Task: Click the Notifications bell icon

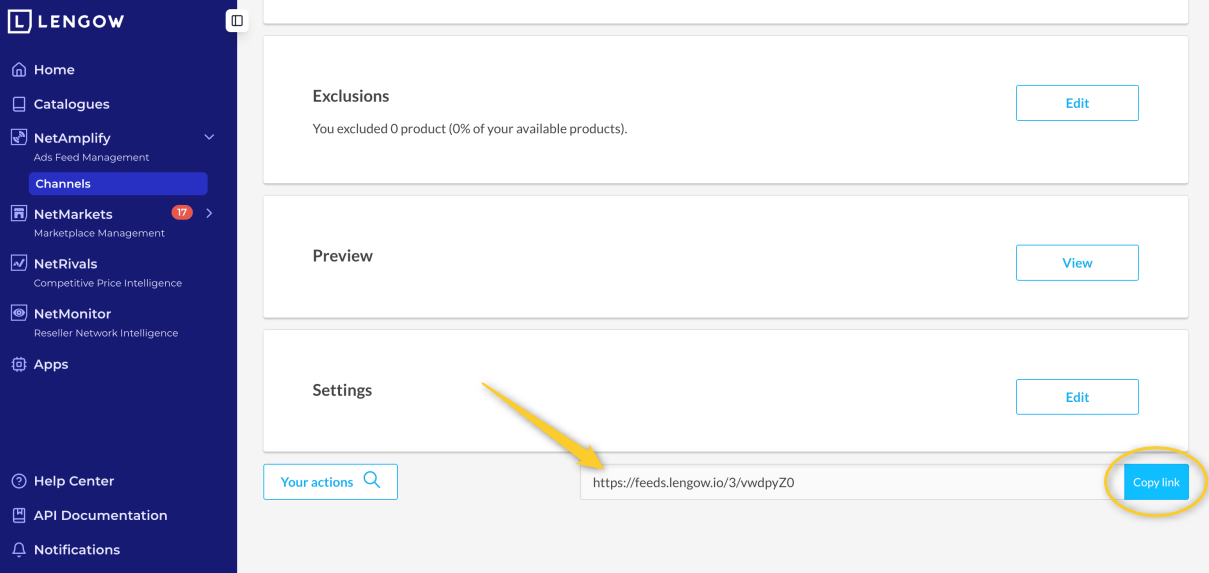Action: (18, 550)
